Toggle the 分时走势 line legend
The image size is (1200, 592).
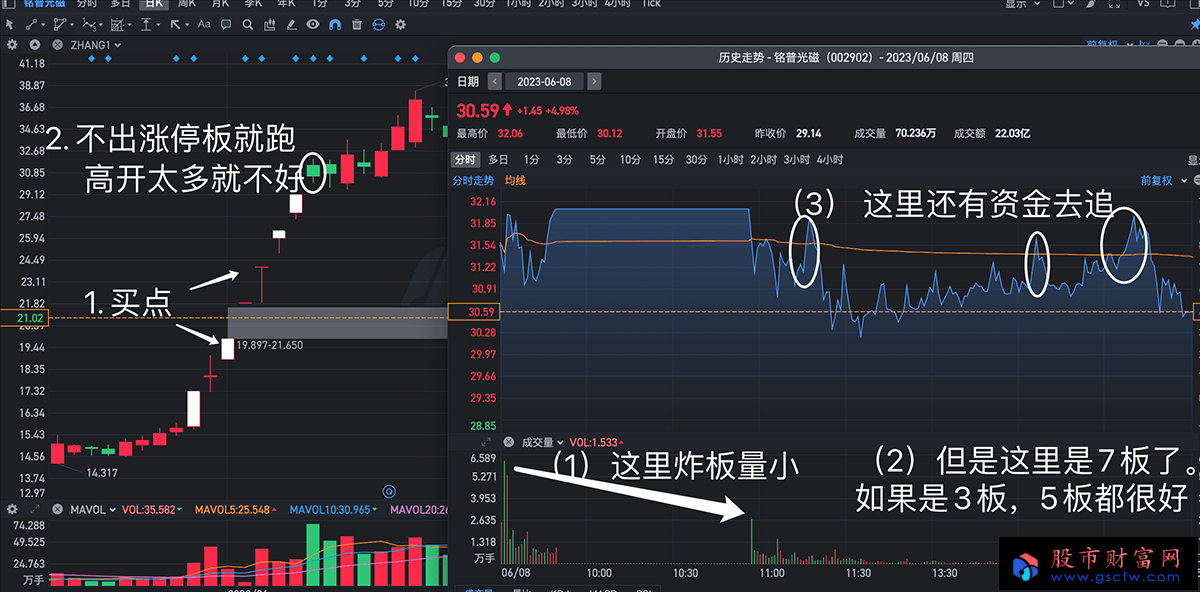coord(474,181)
